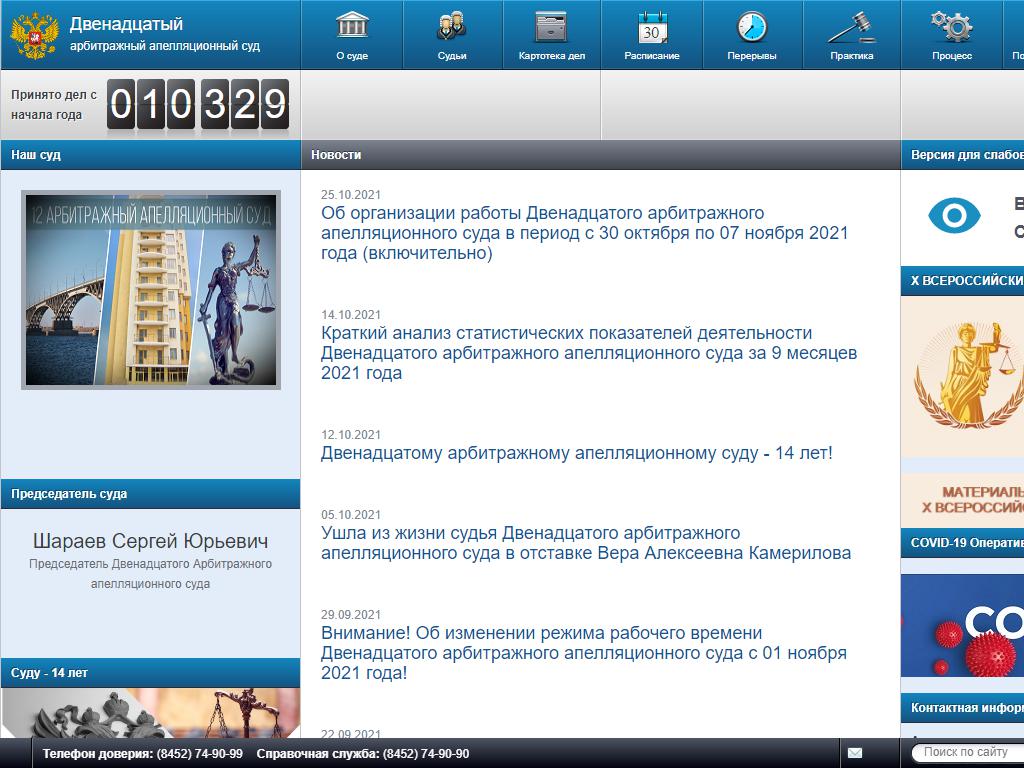Screen dimensions: 1024x768
Task: Open the COVID-19 banner image
Action: [x=962, y=625]
